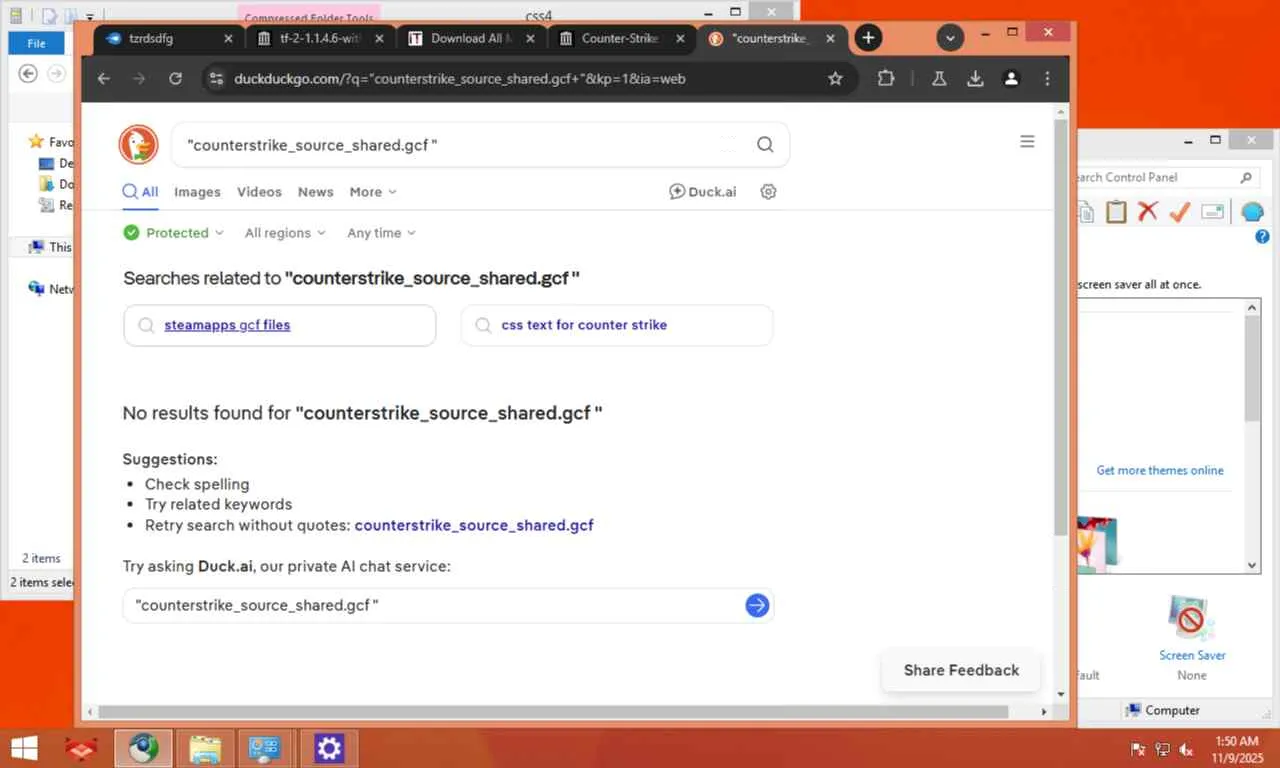Switch to the Download All tab
Image resolution: width=1280 pixels, height=768 pixels.
click(469, 38)
